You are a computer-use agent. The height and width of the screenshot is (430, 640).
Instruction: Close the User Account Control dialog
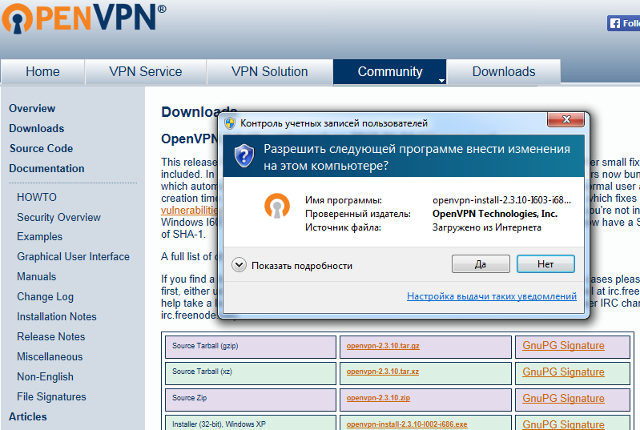coord(566,120)
